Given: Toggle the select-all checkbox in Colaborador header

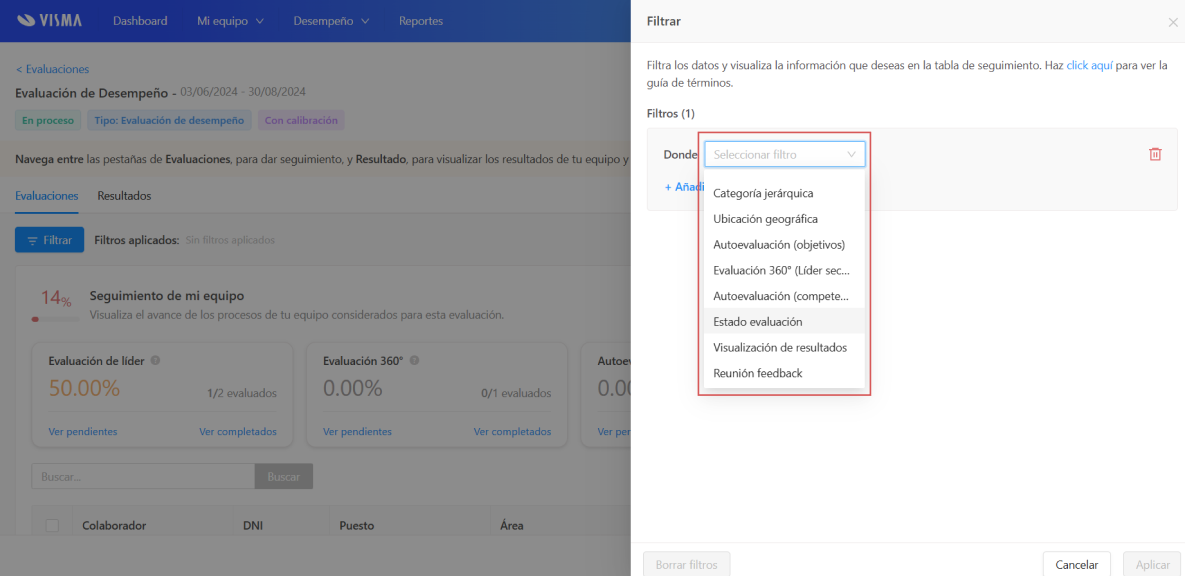Looking at the screenshot, I should click(52, 525).
